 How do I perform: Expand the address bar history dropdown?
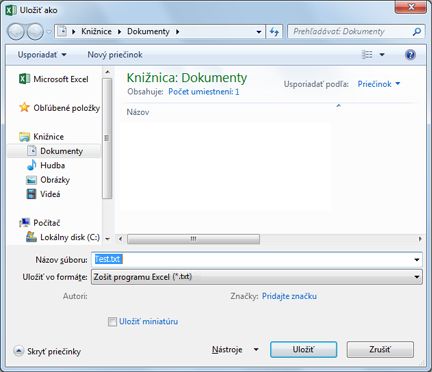tap(259, 32)
